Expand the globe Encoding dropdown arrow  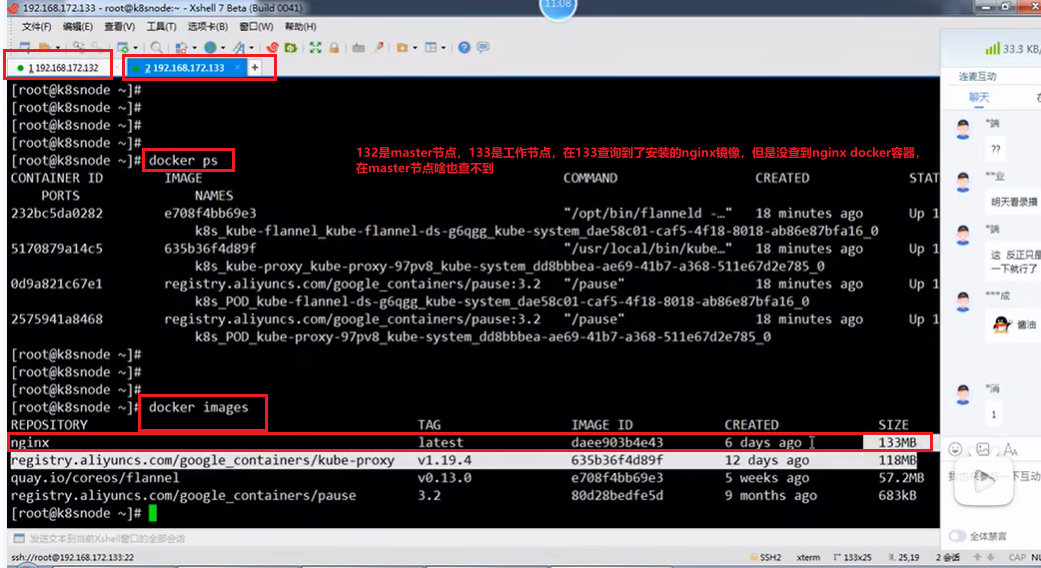[x=222, y=48]
